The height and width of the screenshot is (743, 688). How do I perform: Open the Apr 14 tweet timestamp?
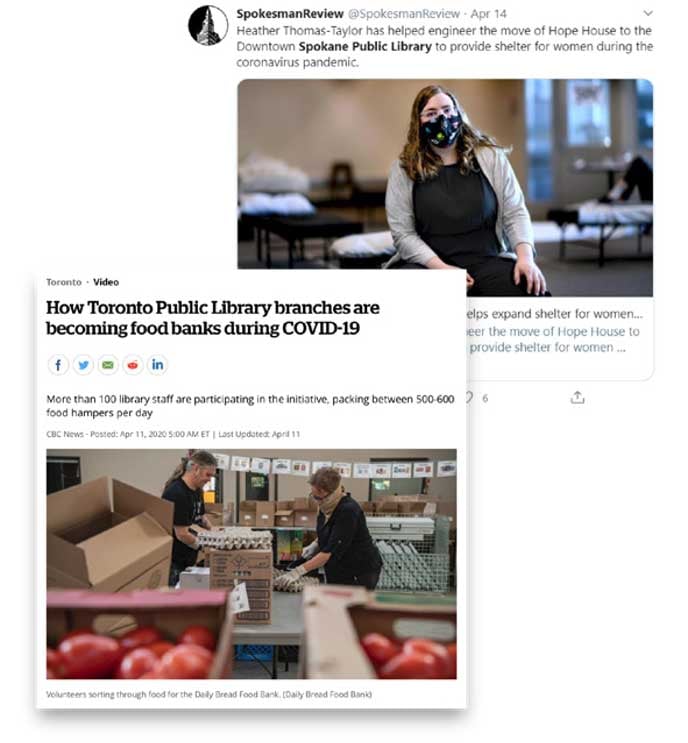(x=489, y=14)
